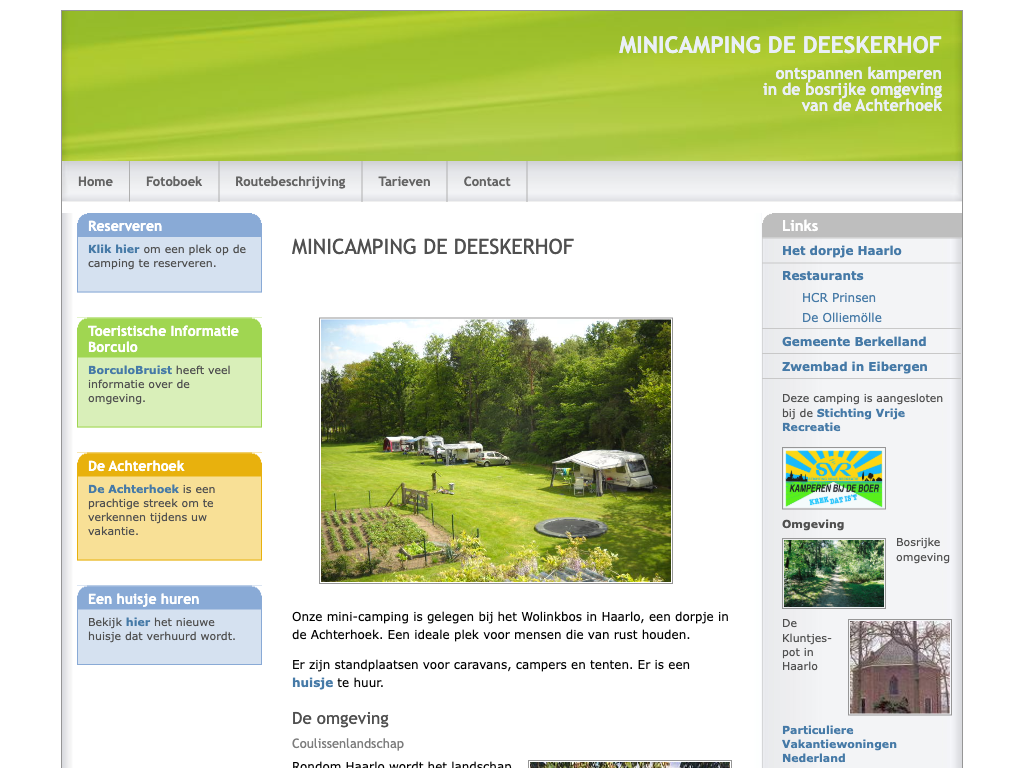
Task: Click the 'Klik hier' reservation link
Action: click(x=114, y=249)
